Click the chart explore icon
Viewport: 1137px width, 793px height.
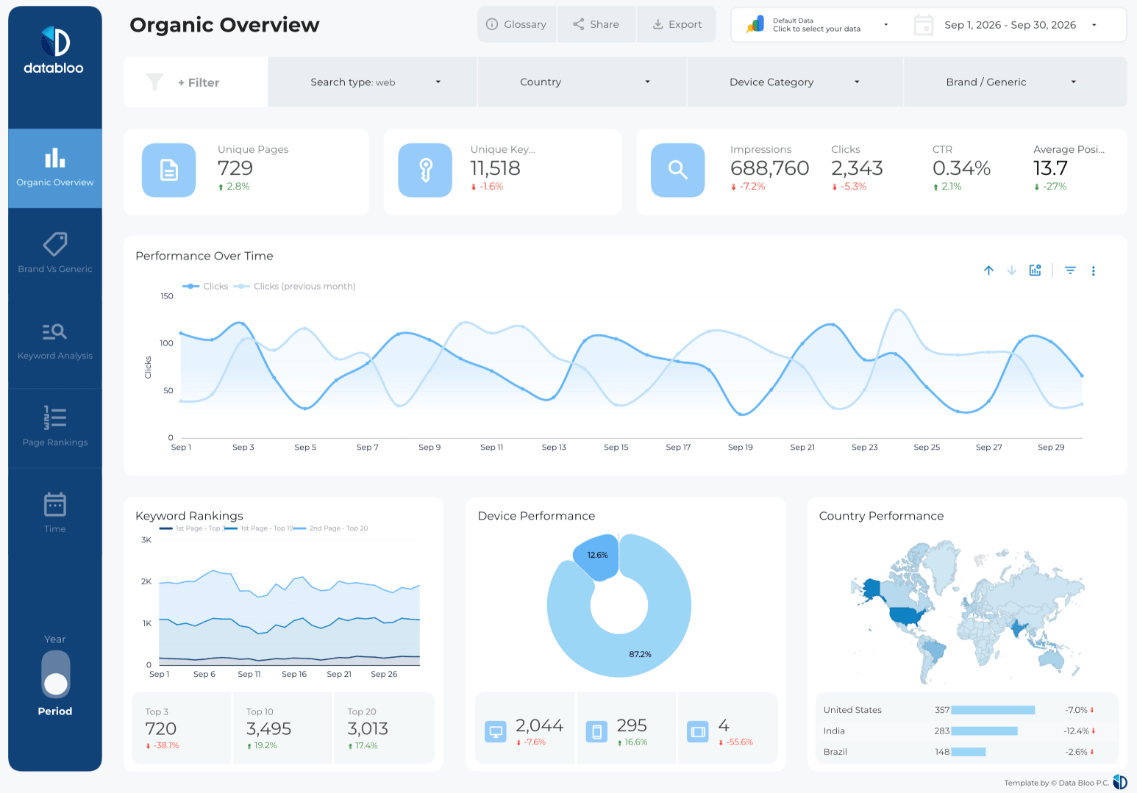pos(1035,270)
